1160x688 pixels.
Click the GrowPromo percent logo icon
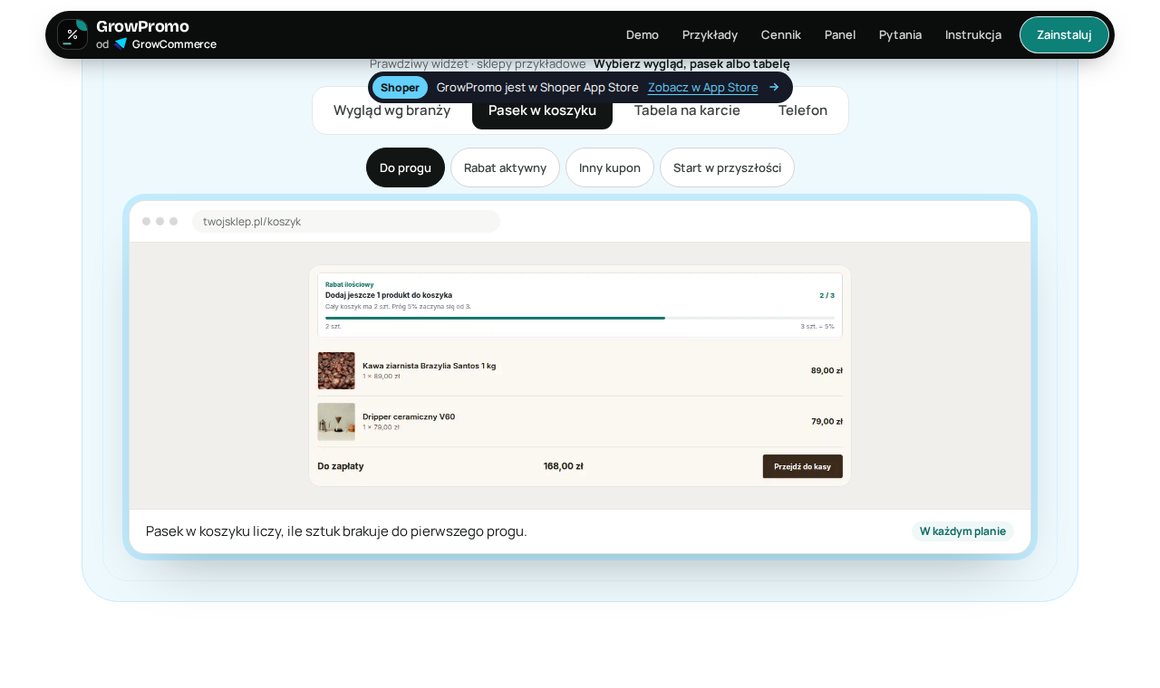click(72, 34)
